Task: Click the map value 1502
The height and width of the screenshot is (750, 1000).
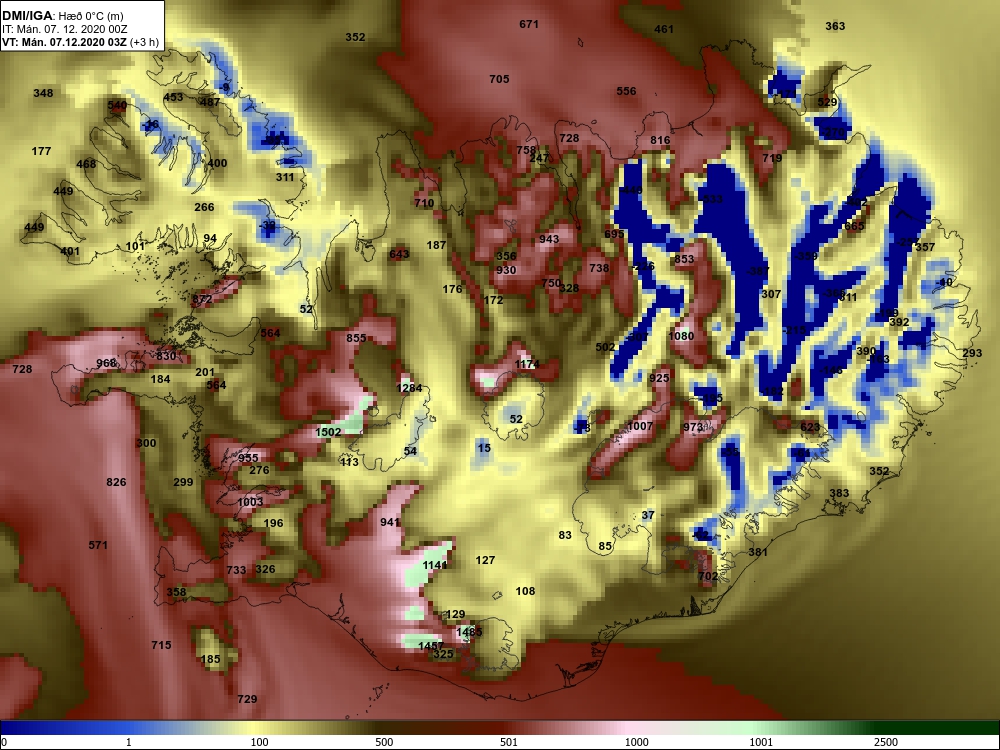Action: [x=328, y=432]
